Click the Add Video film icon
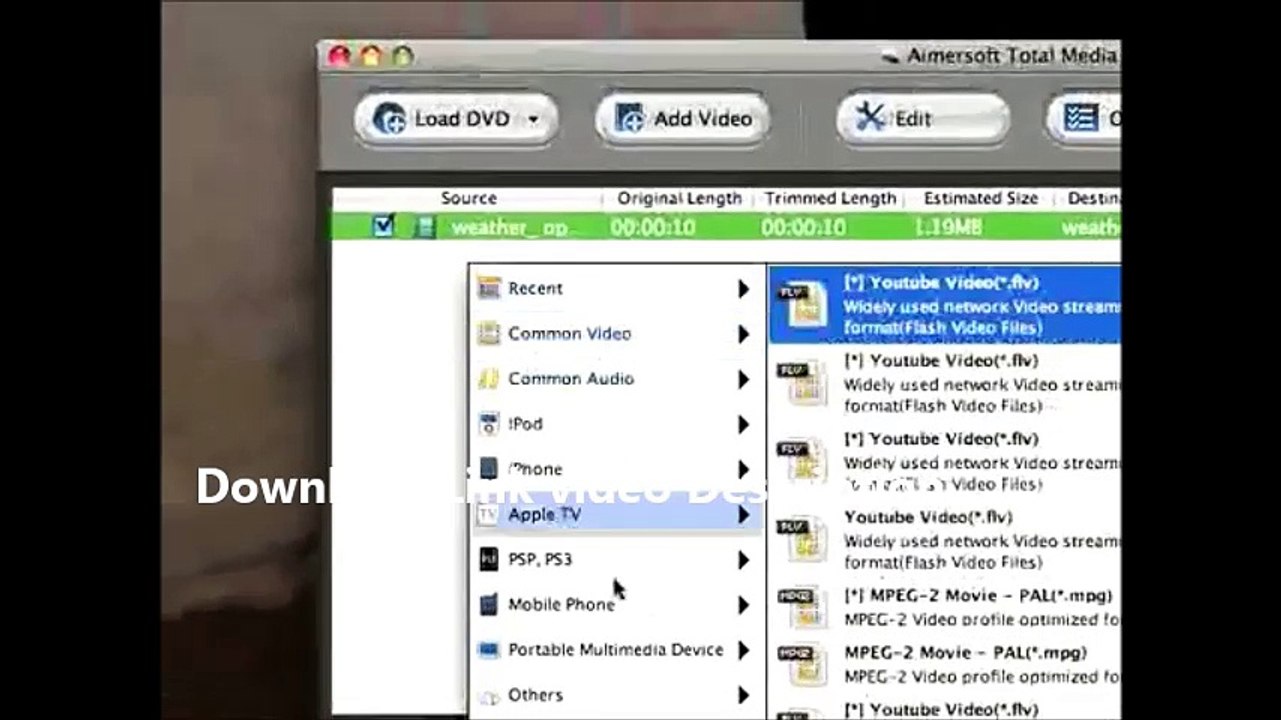Screen dimensions: 1281x720 pyautogui.click(x=630, y=119)
